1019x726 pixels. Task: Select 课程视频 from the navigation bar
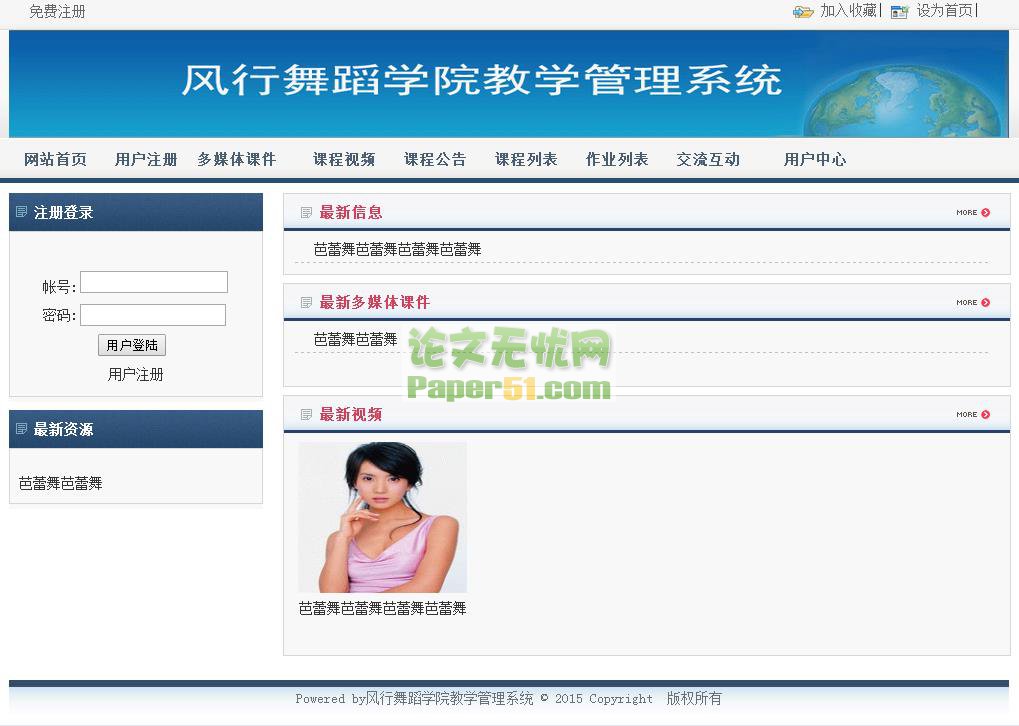344,159
